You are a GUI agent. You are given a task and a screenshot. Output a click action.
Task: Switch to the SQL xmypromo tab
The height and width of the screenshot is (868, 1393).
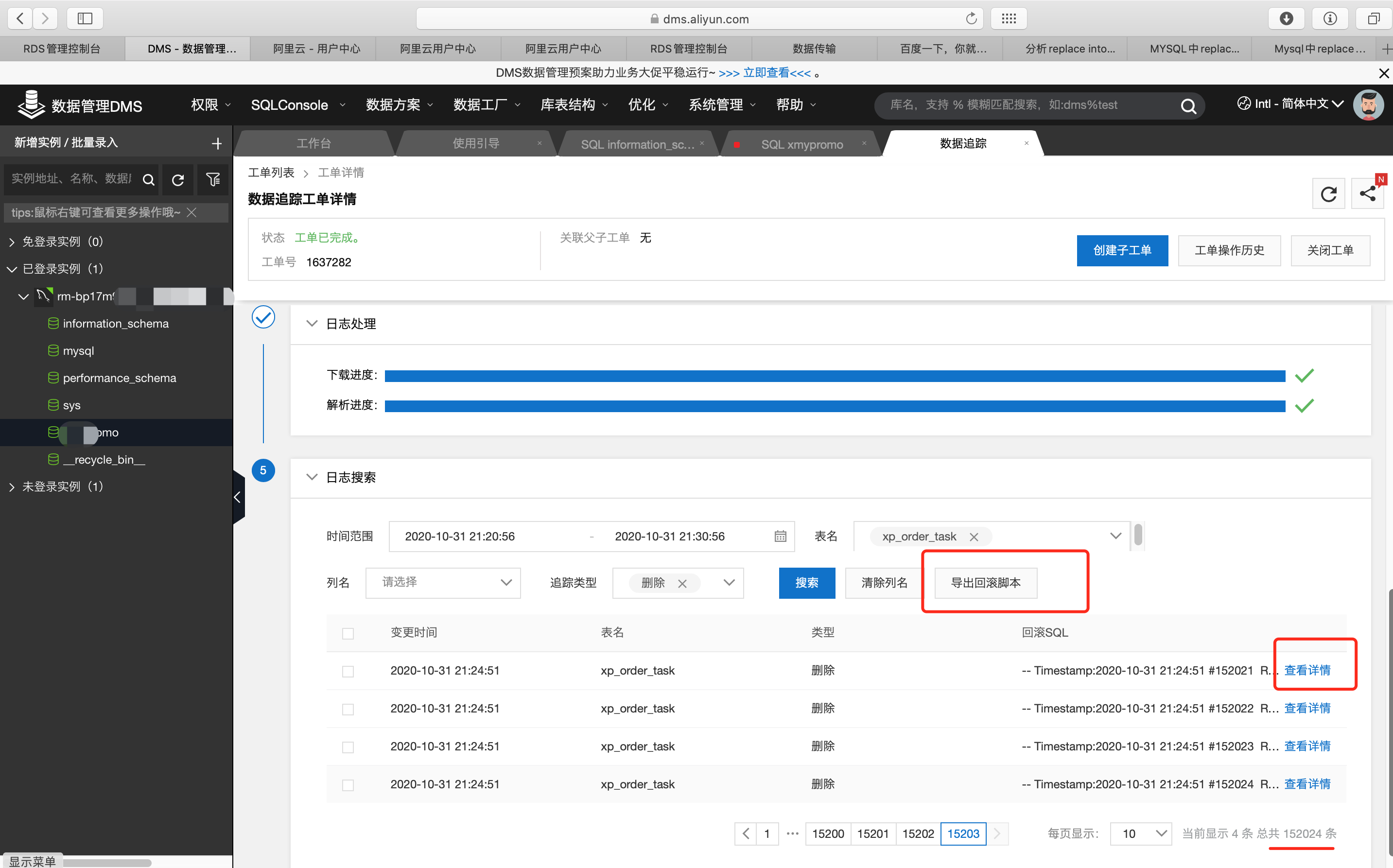coord(801,144)
